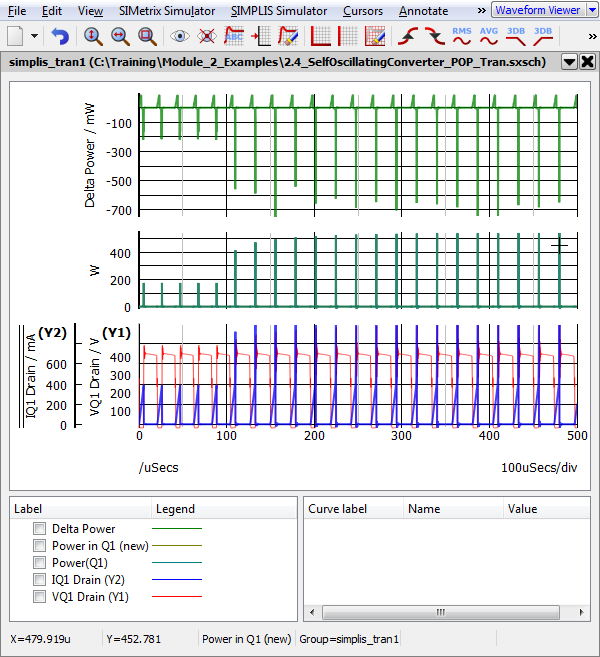Click the RMS measurement icon
This screenshot has height=657, width=600.
point(462,36)
